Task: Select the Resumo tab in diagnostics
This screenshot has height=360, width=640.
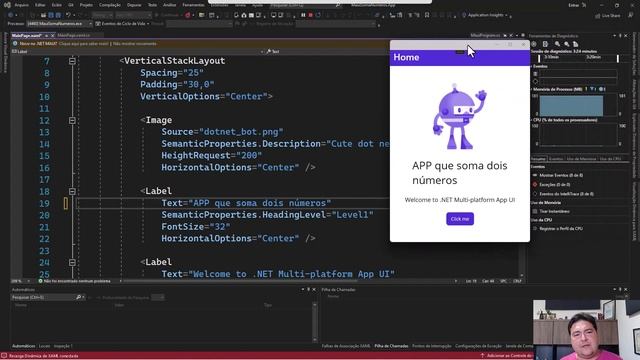Action: point(538,159)
